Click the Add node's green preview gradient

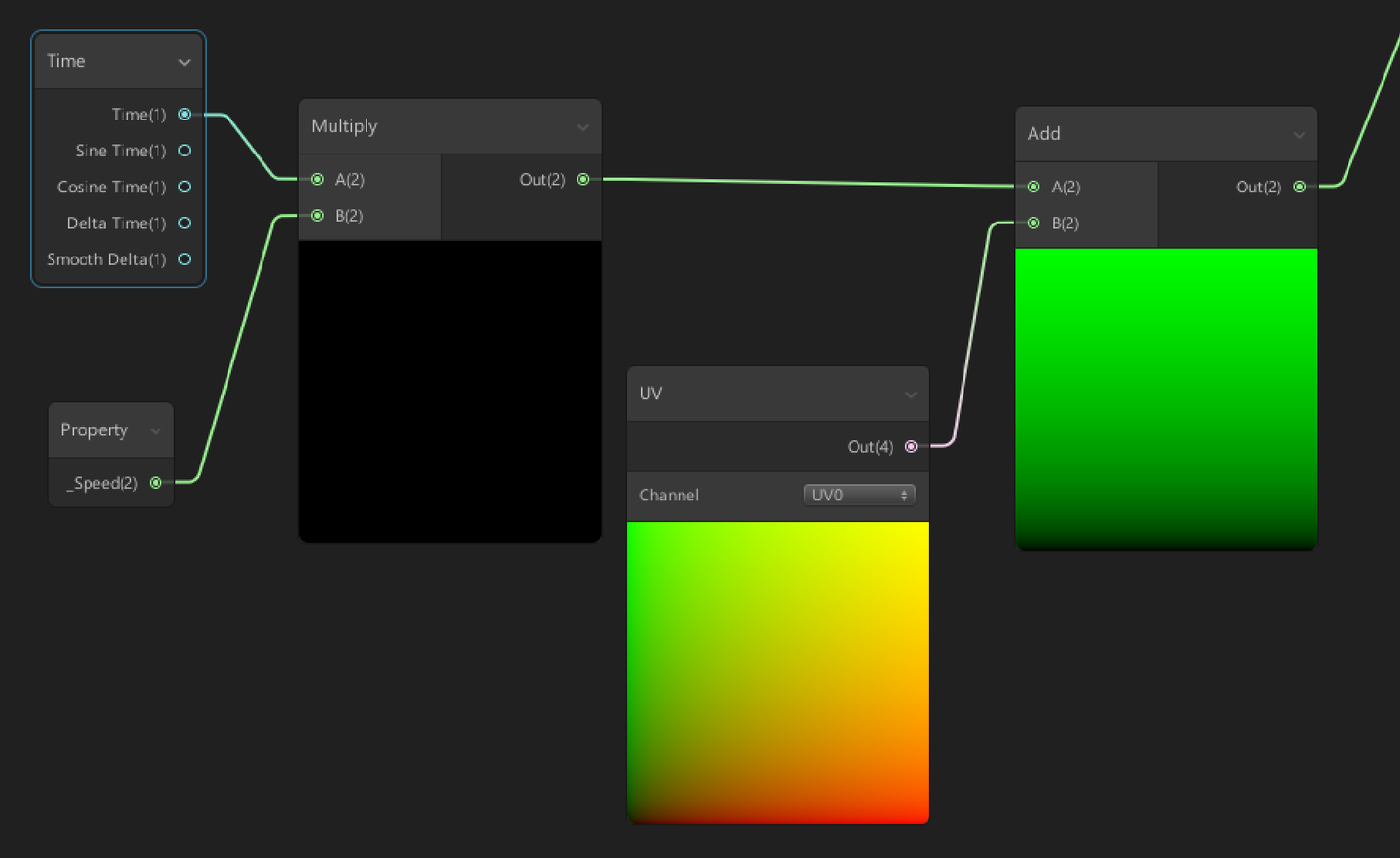(x=1166, y=398)
